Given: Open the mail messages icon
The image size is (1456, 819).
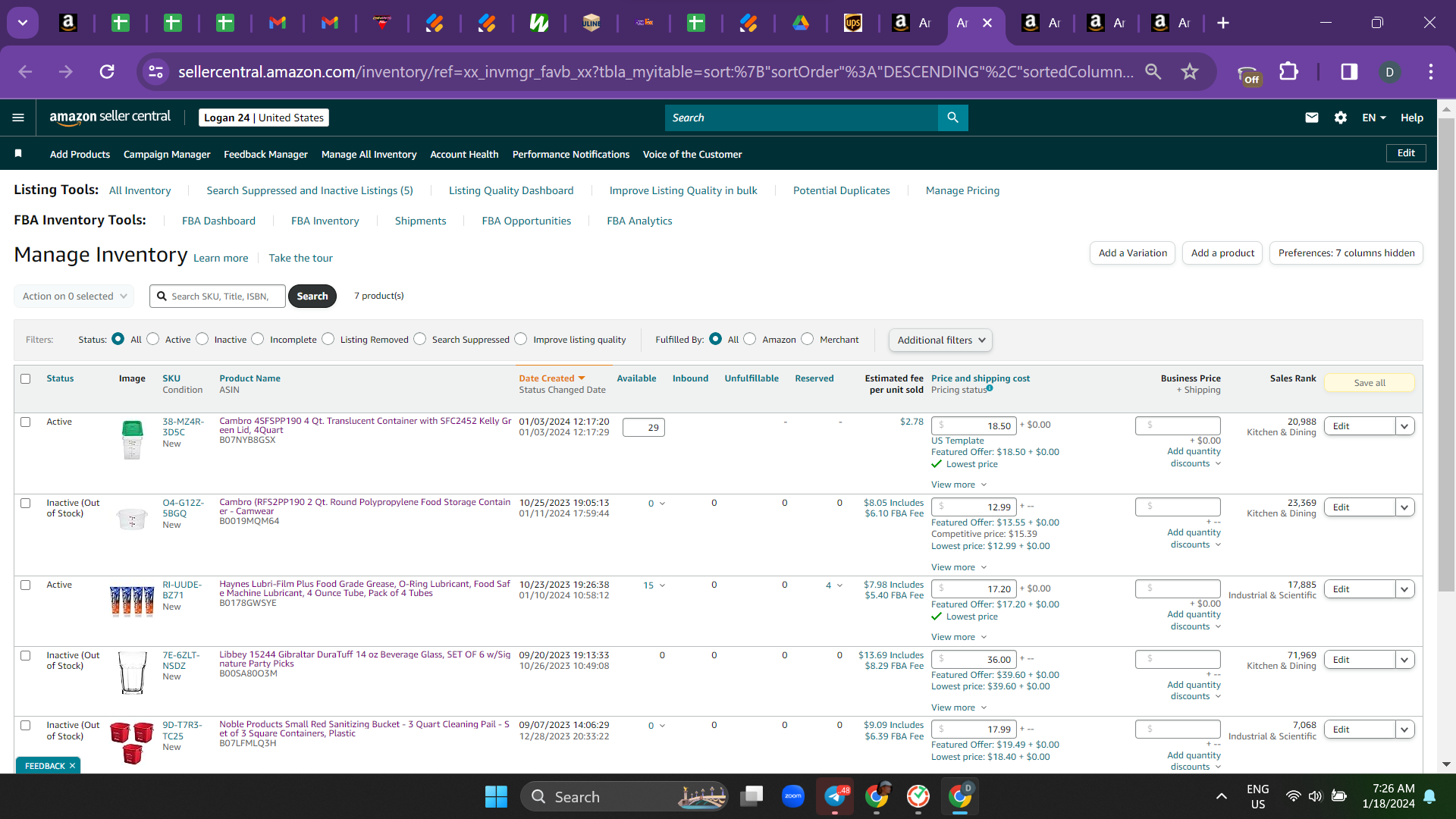Looking at the screenshot, I should (x=1312, y=118).
